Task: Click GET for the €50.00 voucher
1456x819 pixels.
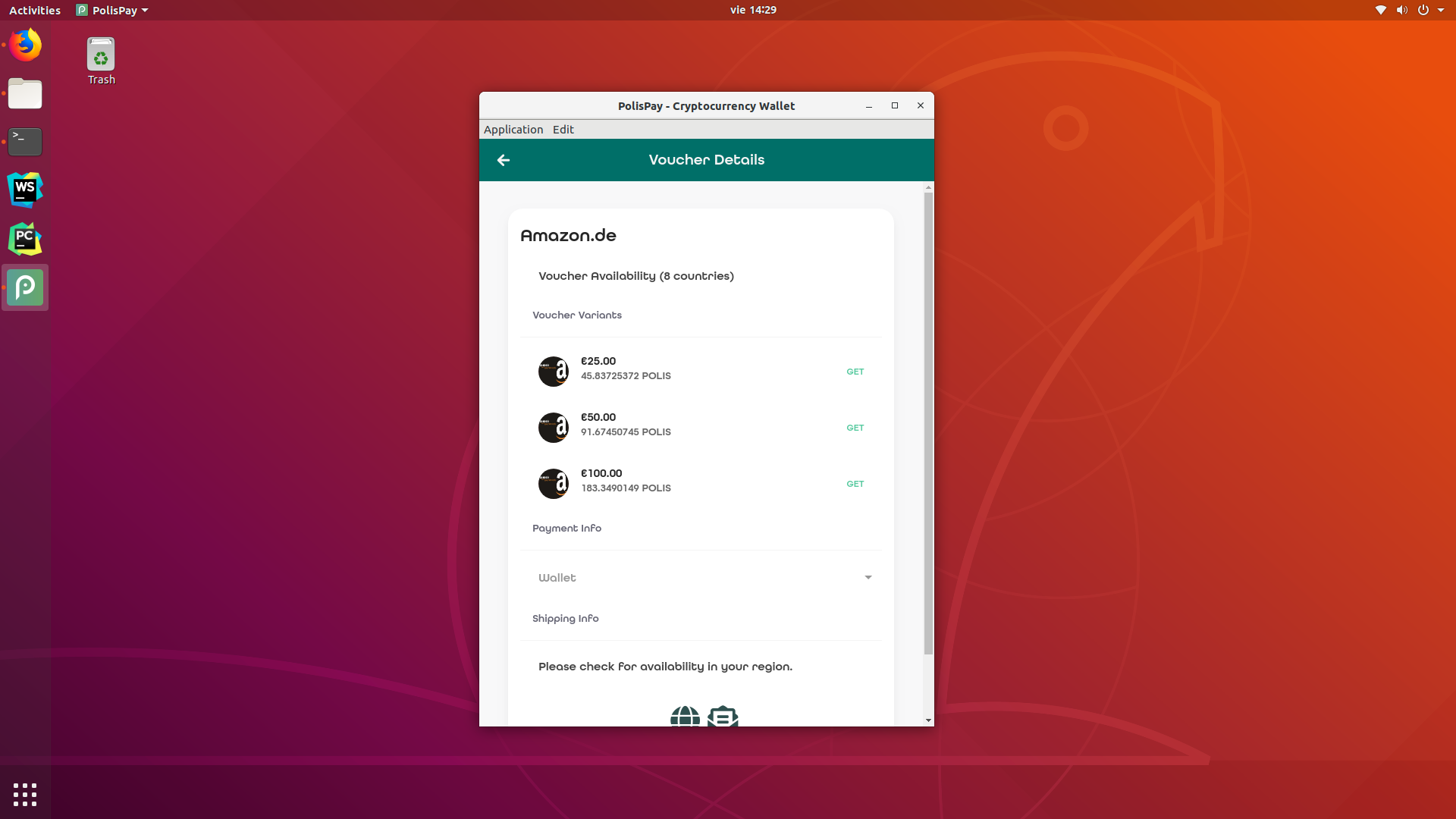Action: (855, 427)
